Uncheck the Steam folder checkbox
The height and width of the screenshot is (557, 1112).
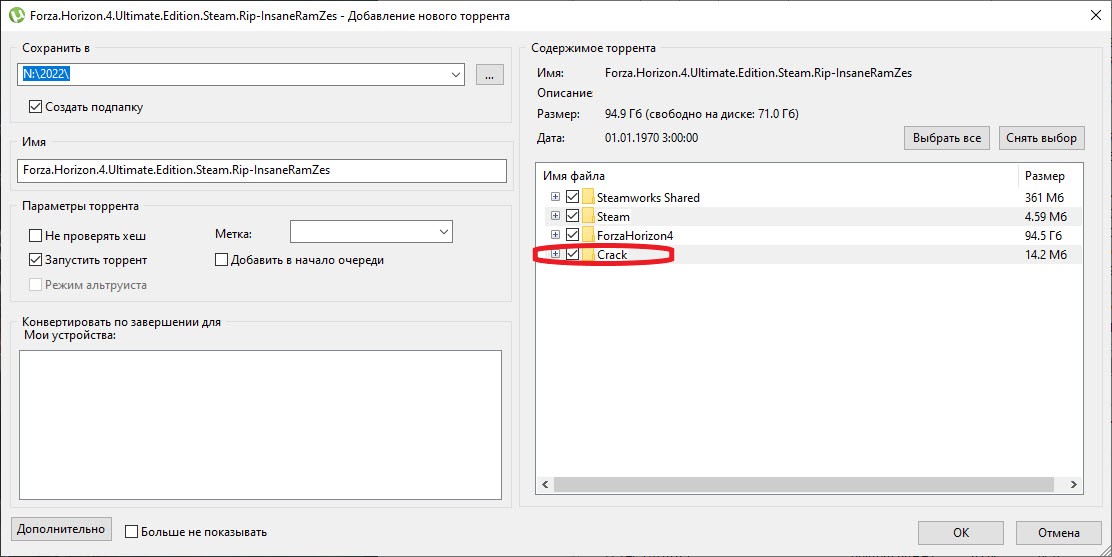[572, 216]
